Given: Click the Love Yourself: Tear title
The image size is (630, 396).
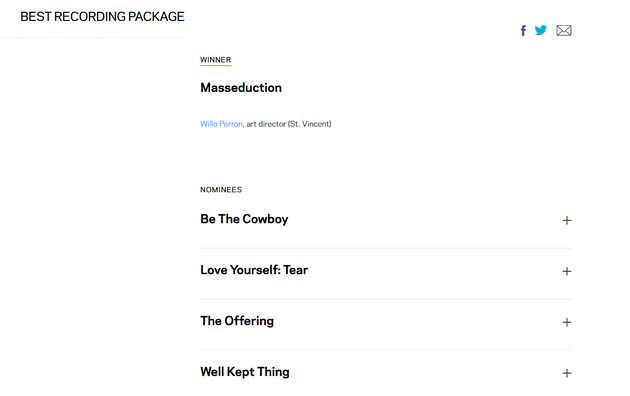Looking at the screenshot, I should pyautogui.click(x=254, y=270).
